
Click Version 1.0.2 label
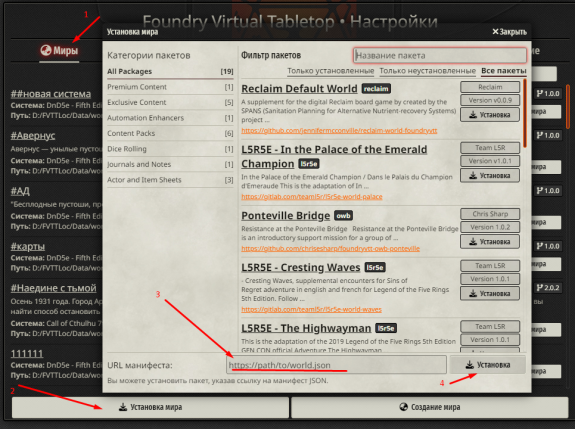pos(490,227)
